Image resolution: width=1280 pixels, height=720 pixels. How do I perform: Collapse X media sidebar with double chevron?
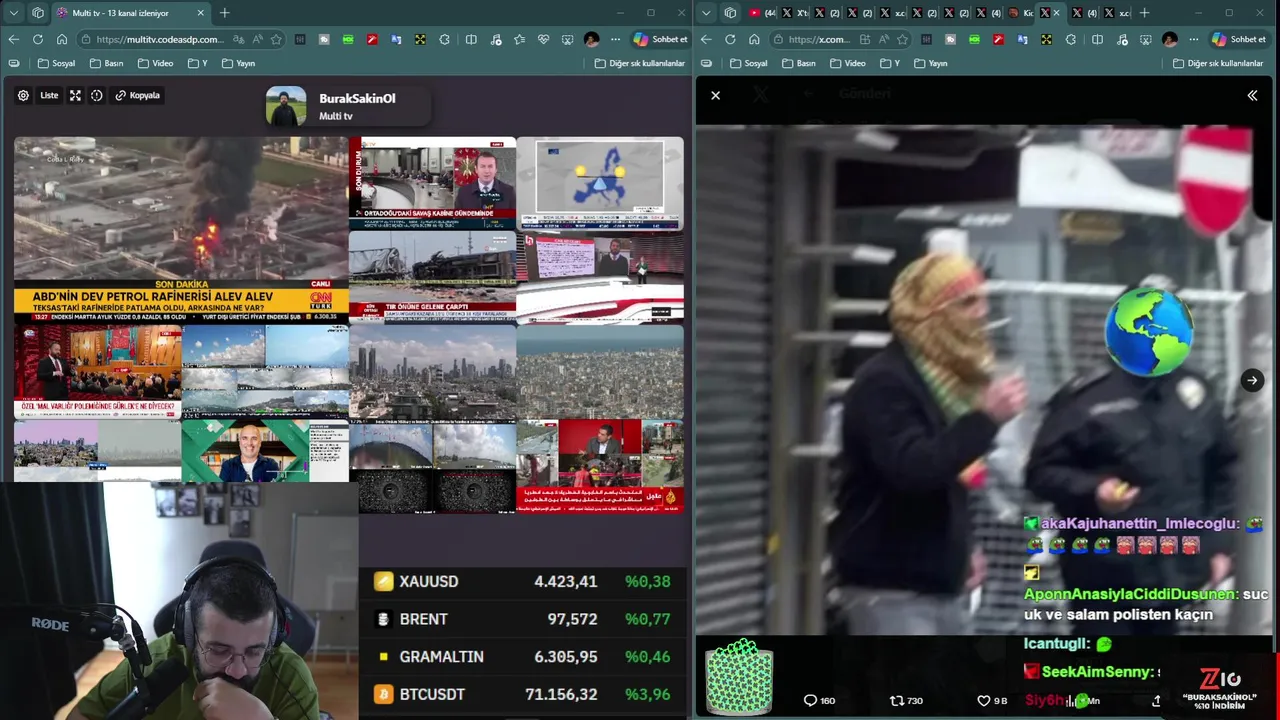point(1252,96)
